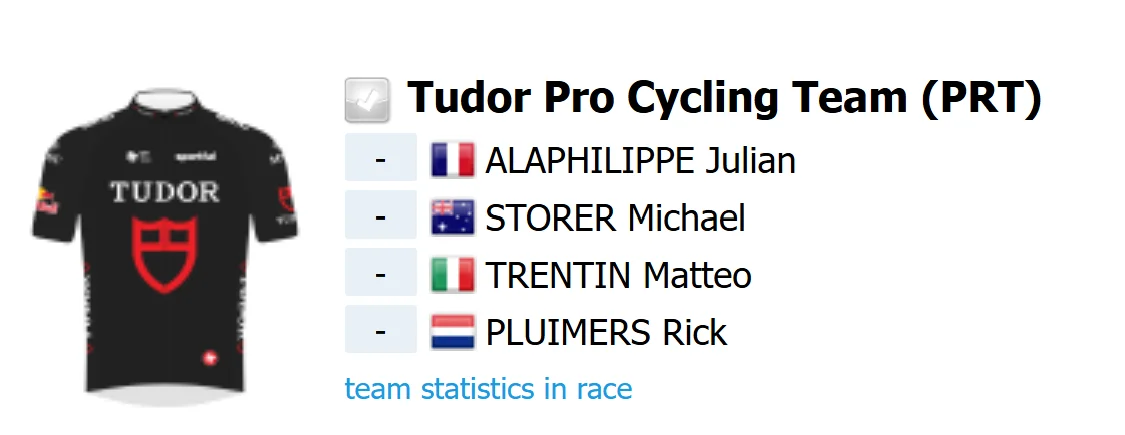Click the TUDOR wordmark on the jersey

coord(164,192)
